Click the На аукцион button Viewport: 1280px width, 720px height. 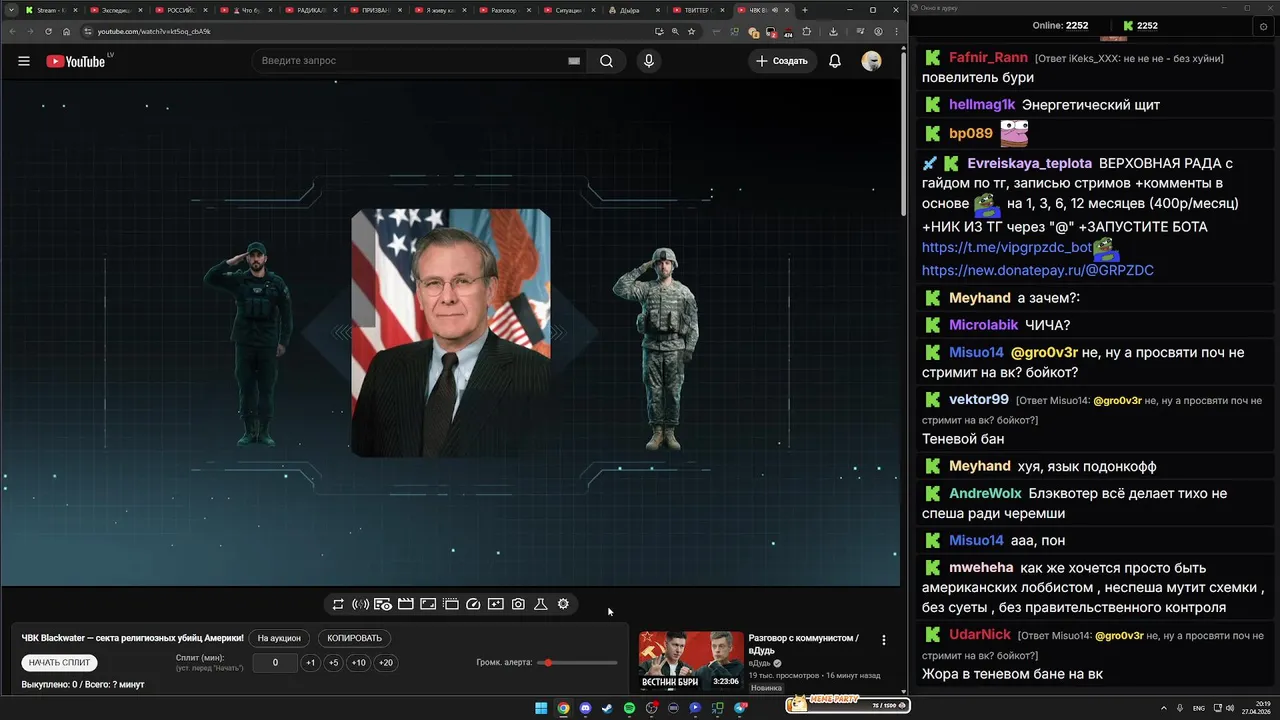[x=279, y=638]
